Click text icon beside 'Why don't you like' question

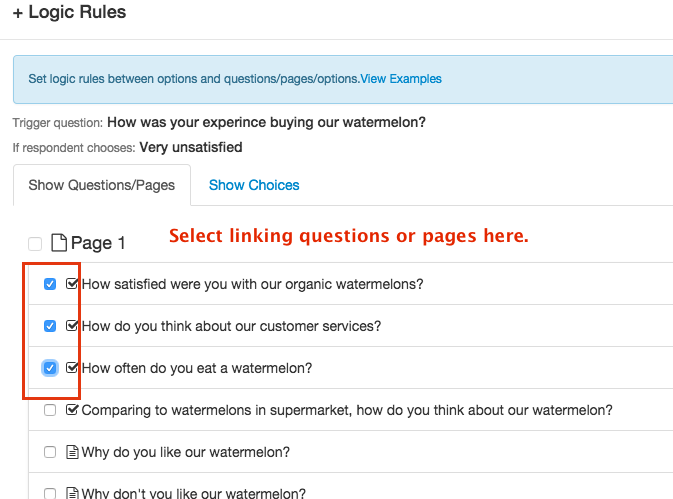[x=72, y=492]
